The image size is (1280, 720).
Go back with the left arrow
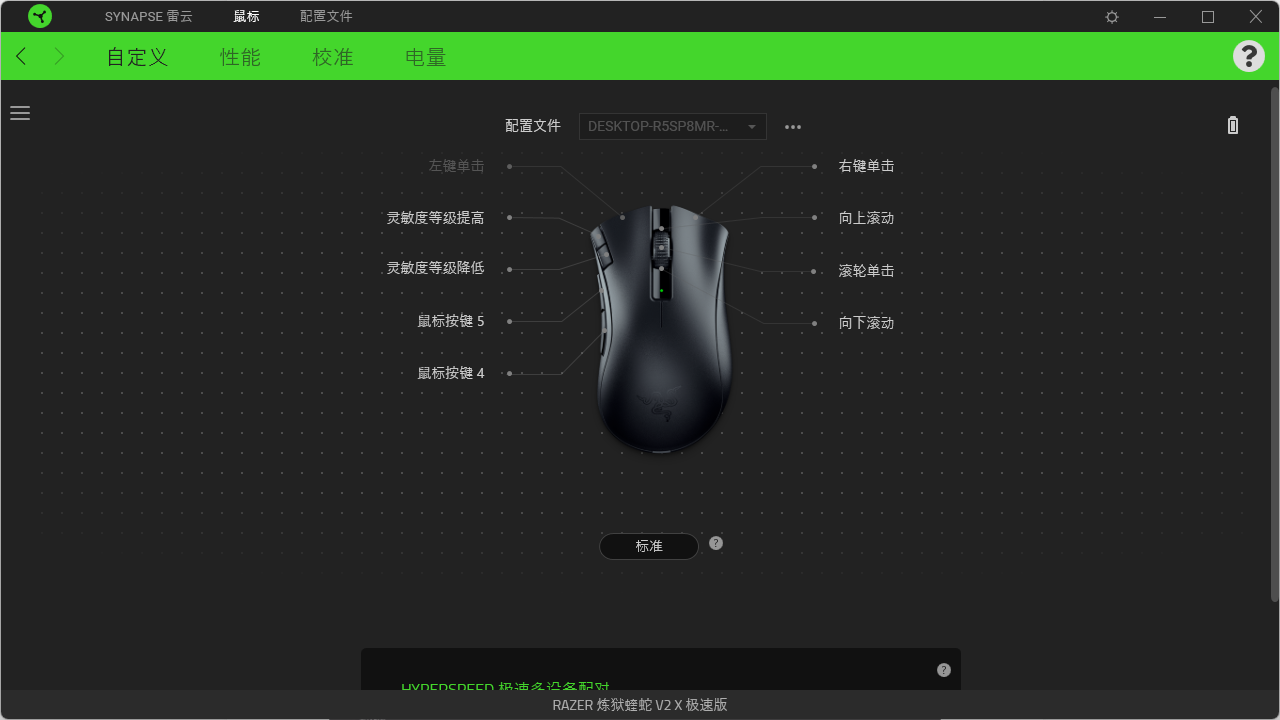click(x=21, y=56)
